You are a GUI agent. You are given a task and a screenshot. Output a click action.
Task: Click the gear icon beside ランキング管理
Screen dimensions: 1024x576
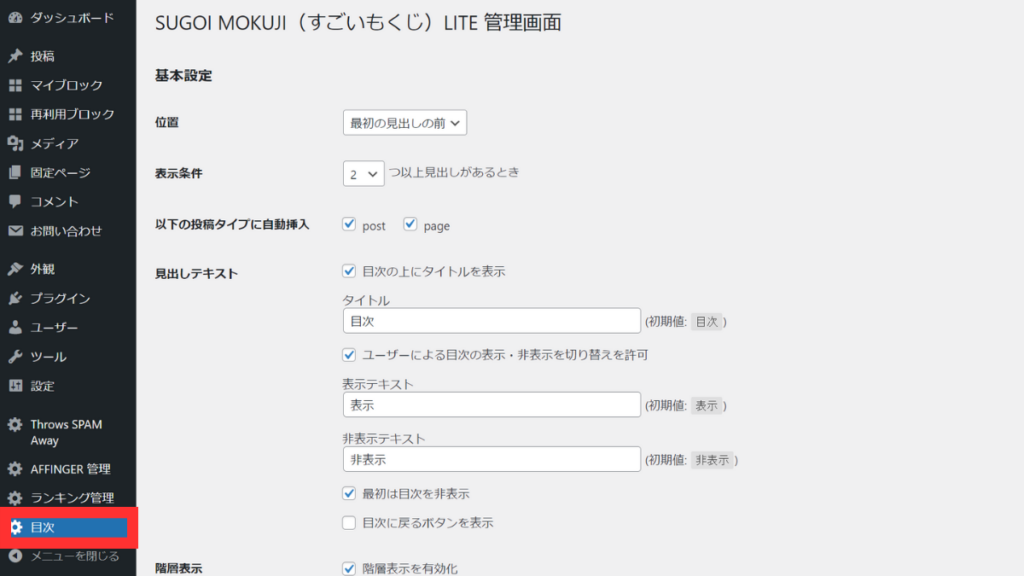point(15,498)
